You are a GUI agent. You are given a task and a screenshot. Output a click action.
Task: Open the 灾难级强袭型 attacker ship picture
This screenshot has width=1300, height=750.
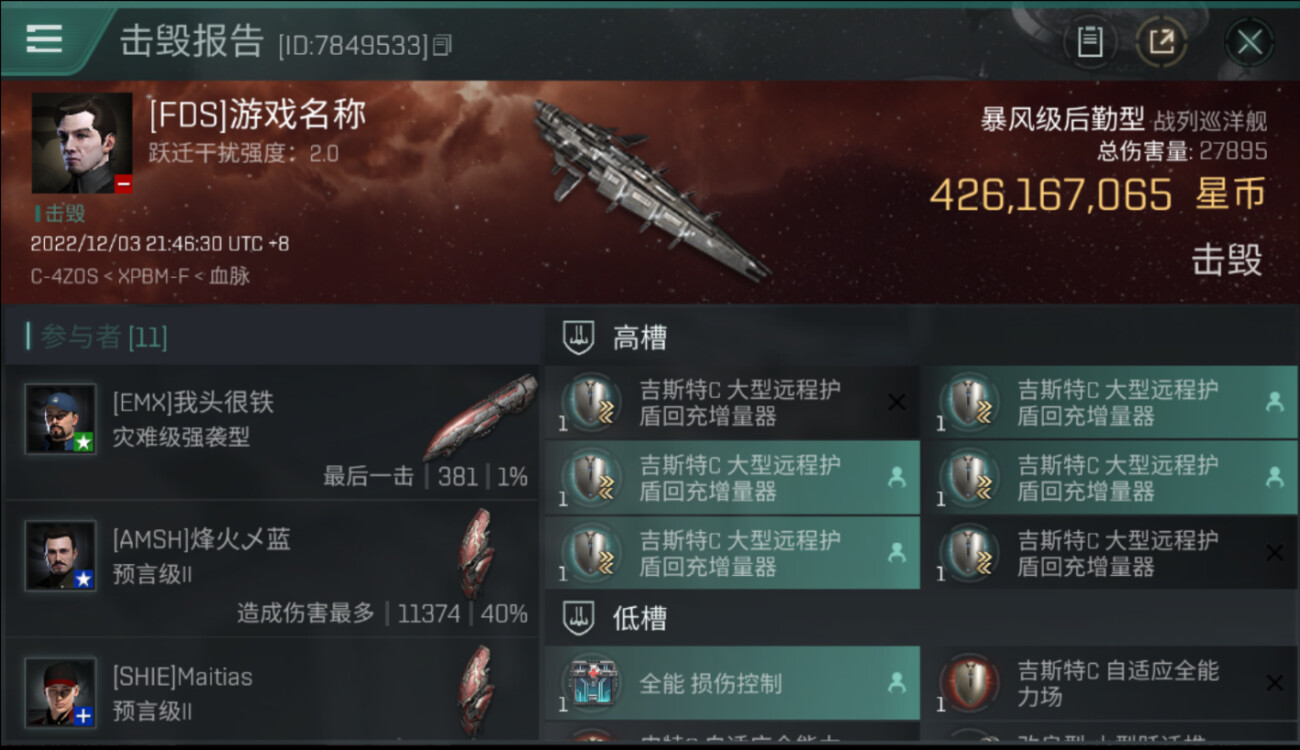coord(480,416)
